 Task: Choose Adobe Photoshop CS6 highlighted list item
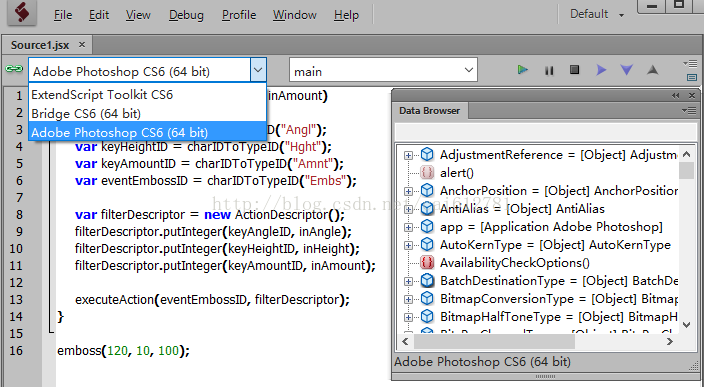click(x=147, y=132)
